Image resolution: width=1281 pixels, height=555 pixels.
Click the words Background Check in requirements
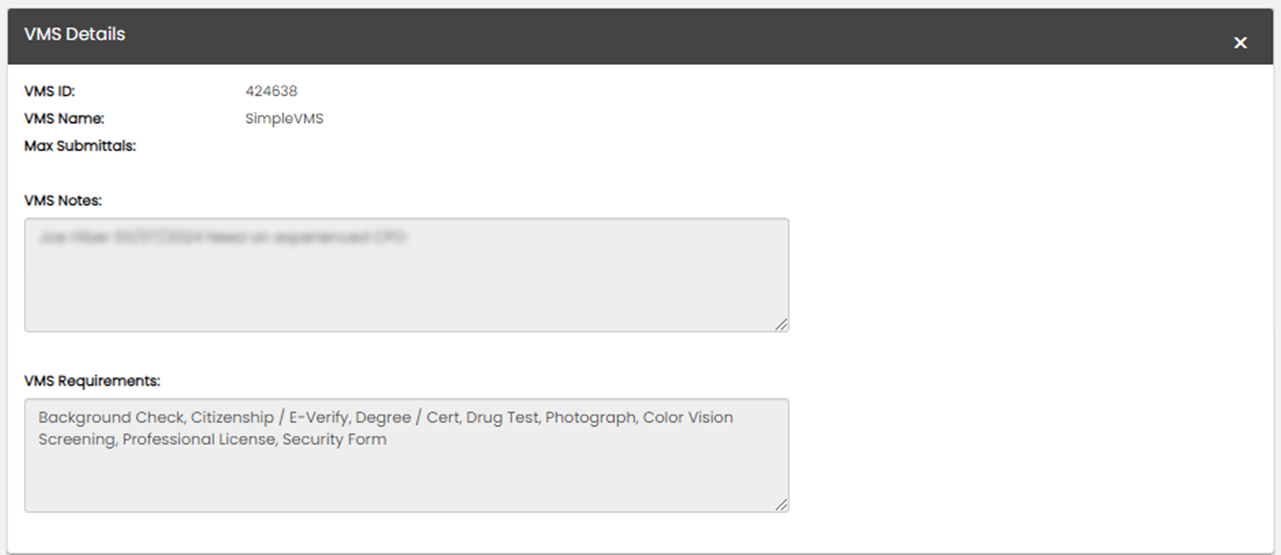[x=110, y=417]
